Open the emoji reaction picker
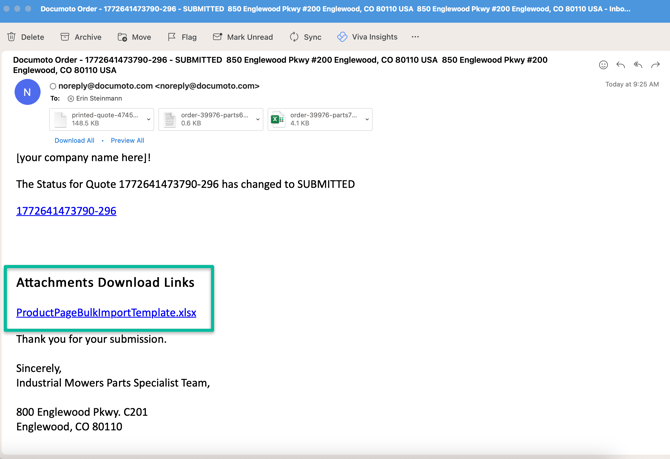 click(603, 65)
